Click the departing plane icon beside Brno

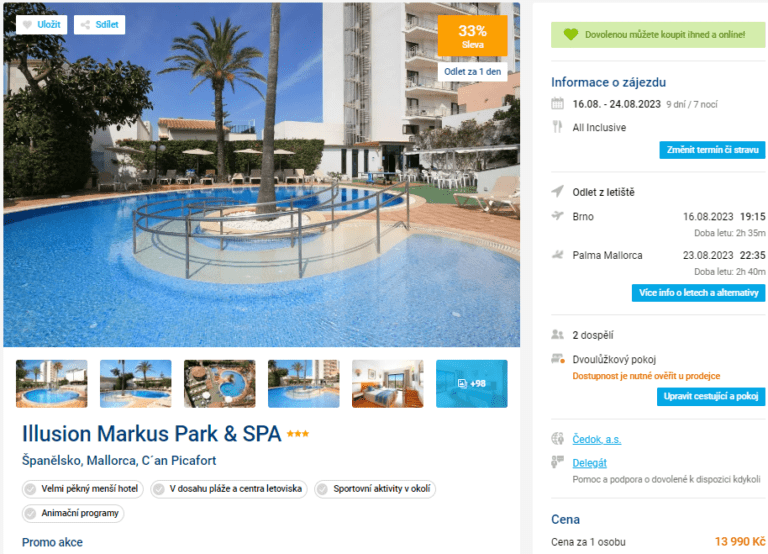[x=557, y=216]
